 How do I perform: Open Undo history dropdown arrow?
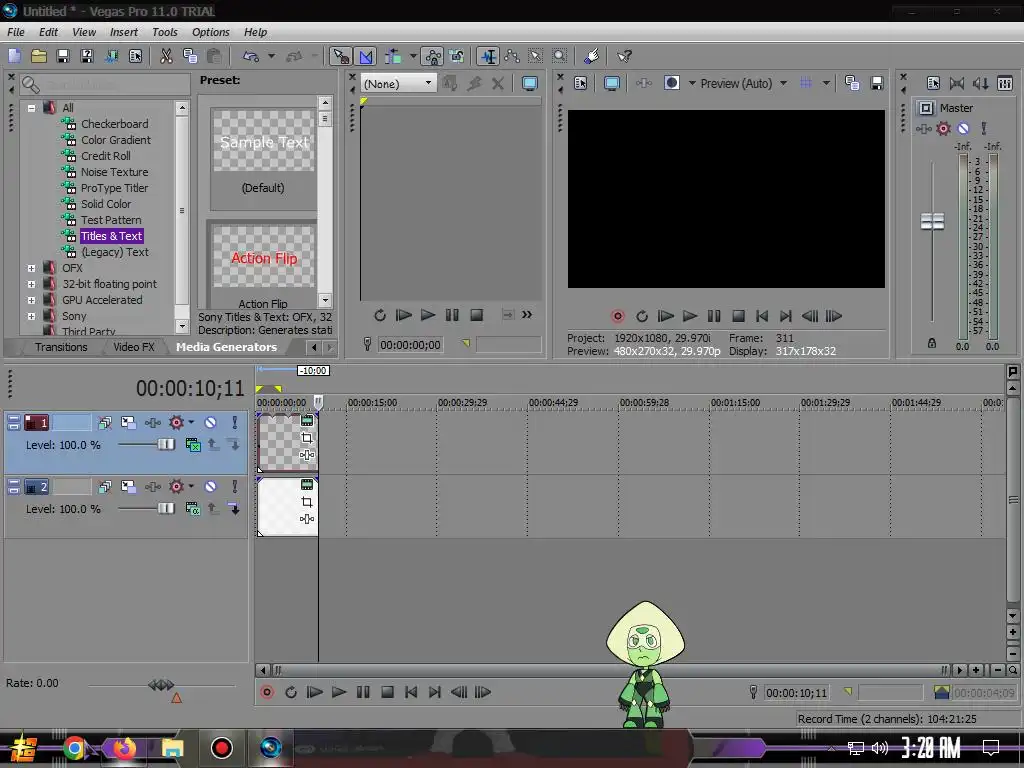[x=271, y=56]
